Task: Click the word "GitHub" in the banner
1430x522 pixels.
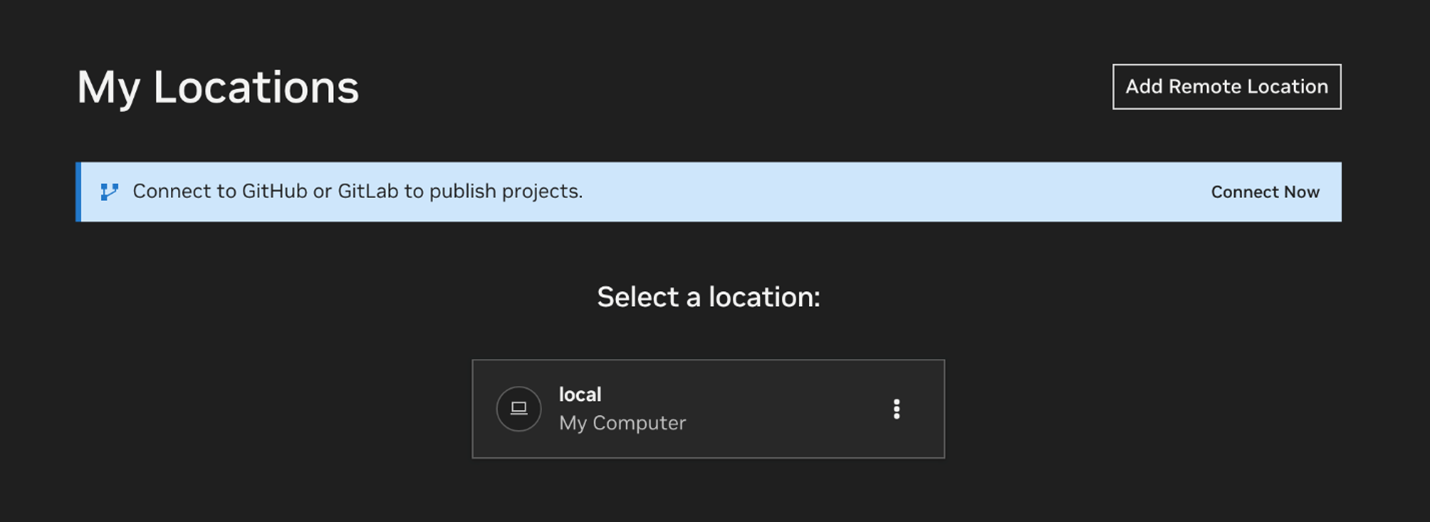Action: click(x=274, y=191)
